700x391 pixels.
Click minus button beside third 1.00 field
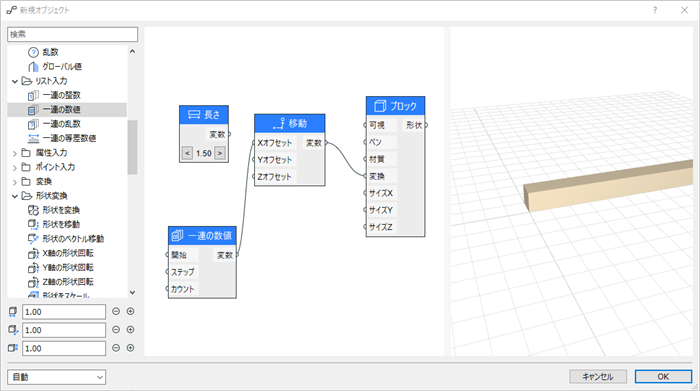(116, 348)
